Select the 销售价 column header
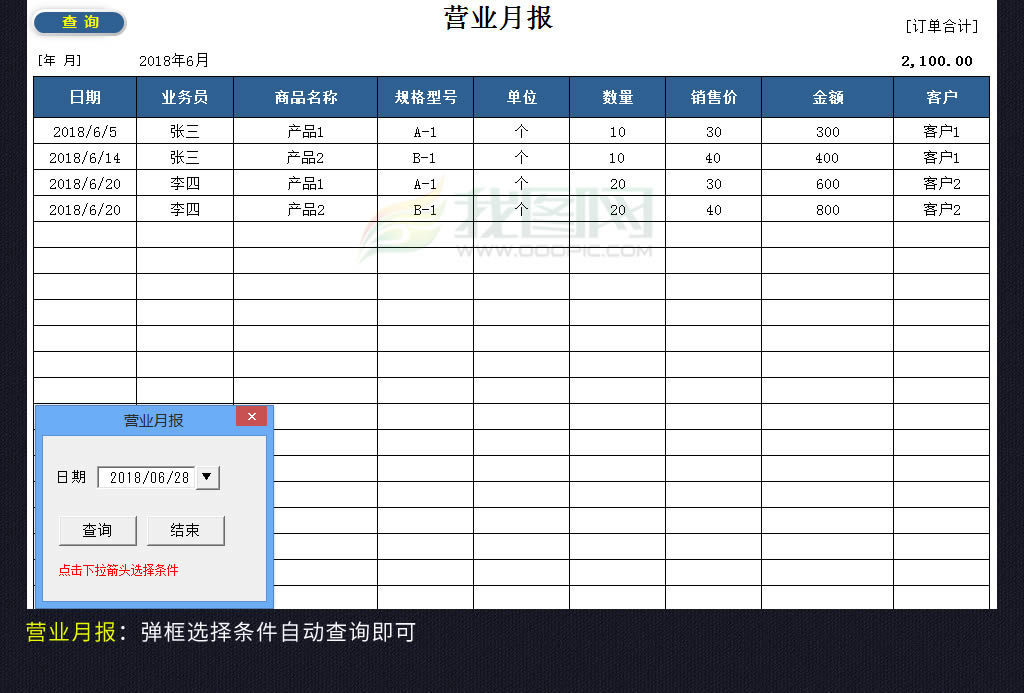Image resolution: width=1024 pixels, height=693 pixels. pyautogui.click(x=713, y=97)
